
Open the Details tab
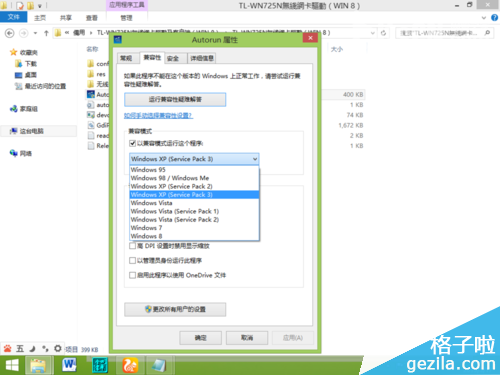202,58
